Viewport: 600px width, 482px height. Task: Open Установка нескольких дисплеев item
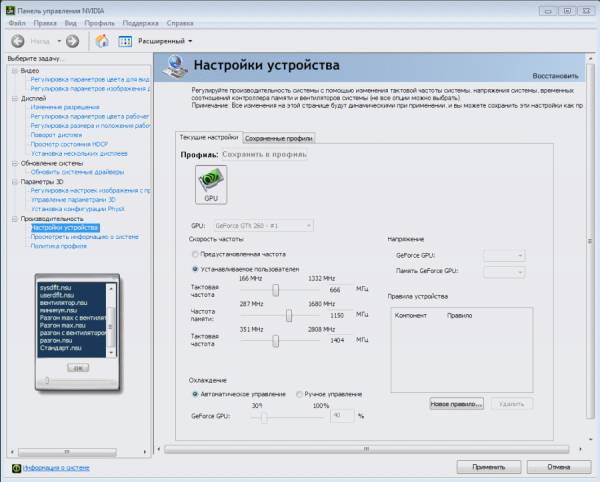point(79,153)
